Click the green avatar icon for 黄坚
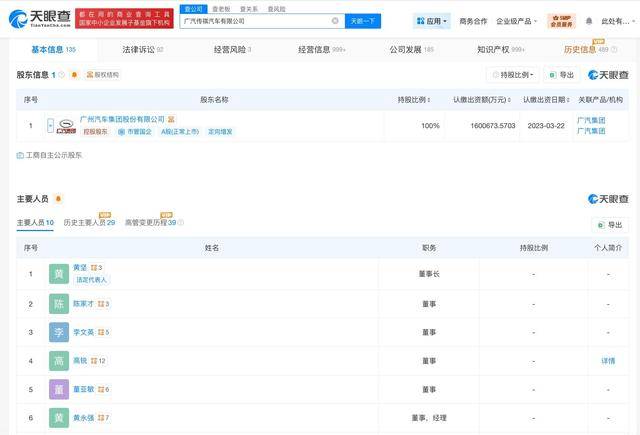640x435 pixels. 59,274
